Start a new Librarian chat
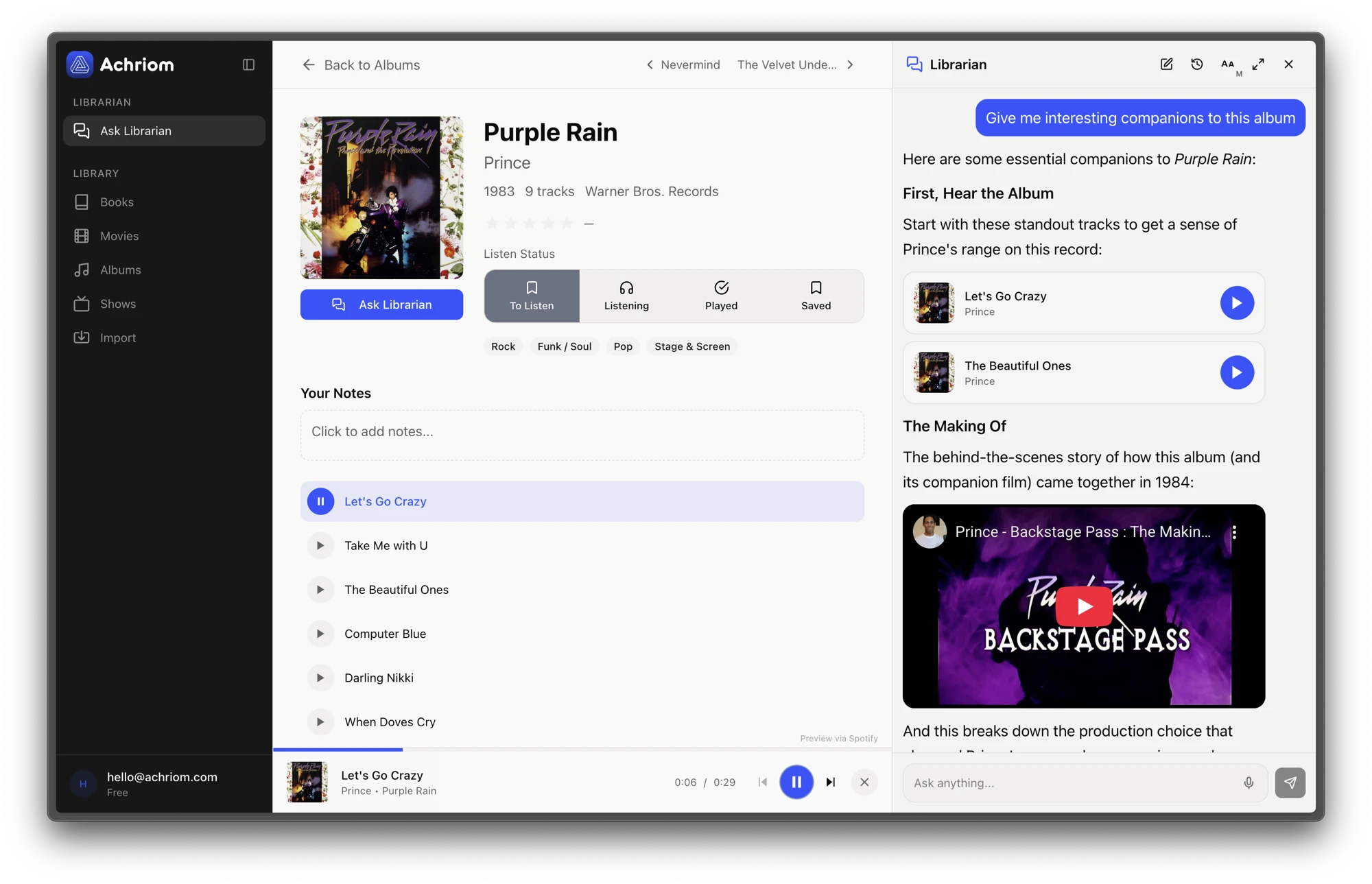The width and height of the screenshot is (1372, 884). pos(1166,64)
